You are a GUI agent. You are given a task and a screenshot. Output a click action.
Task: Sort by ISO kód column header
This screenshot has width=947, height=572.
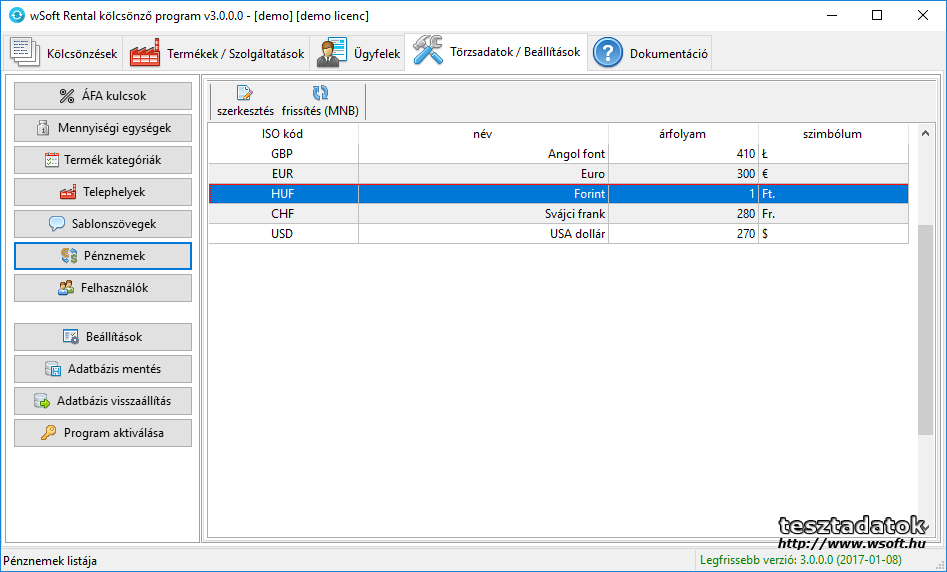point(283,134)
